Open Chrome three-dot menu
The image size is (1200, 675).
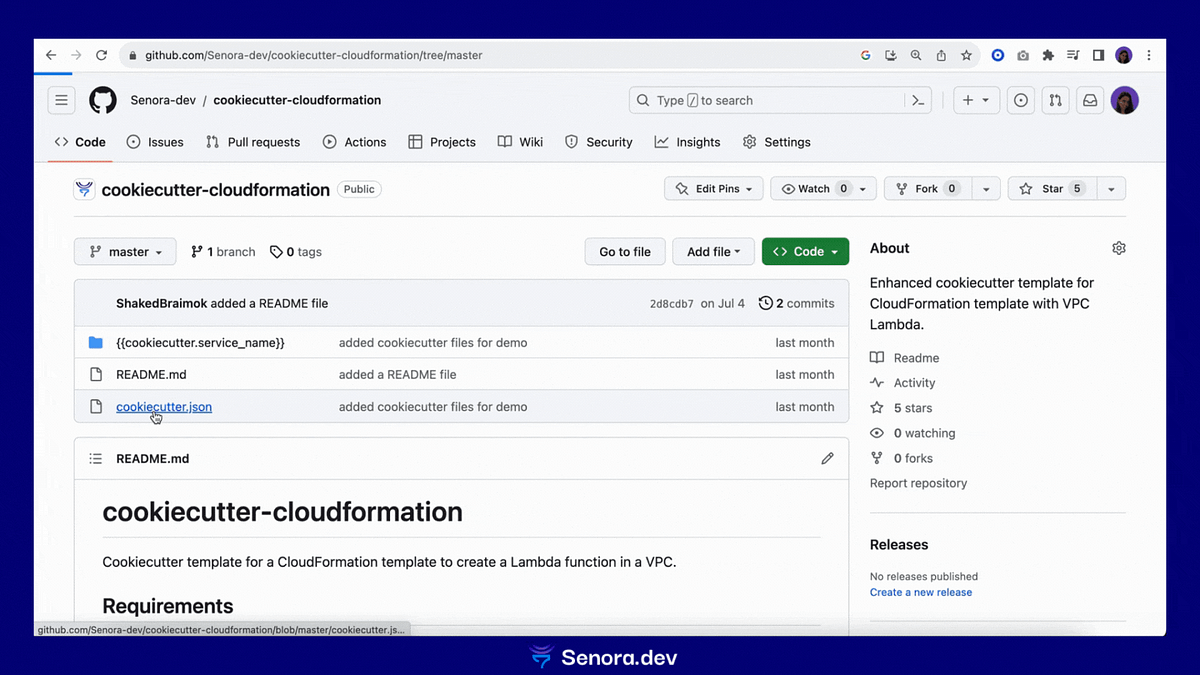tap(1150, 55)
